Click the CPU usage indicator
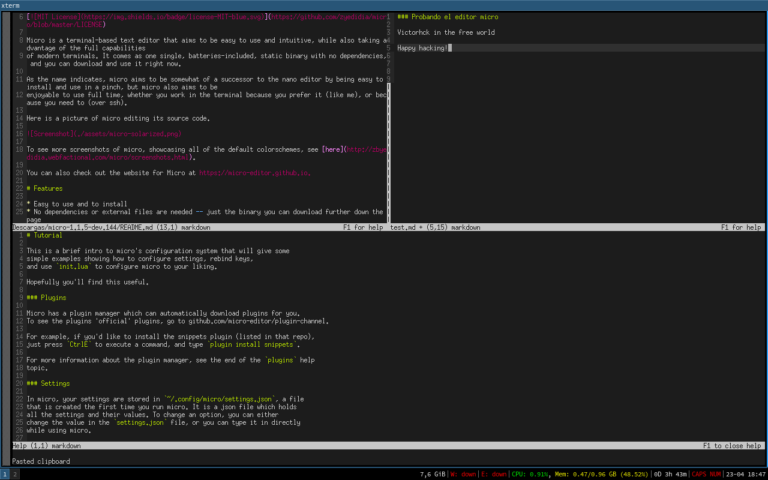Image resolution: width=768 pixels, height=480 pixels. point(529,474)
